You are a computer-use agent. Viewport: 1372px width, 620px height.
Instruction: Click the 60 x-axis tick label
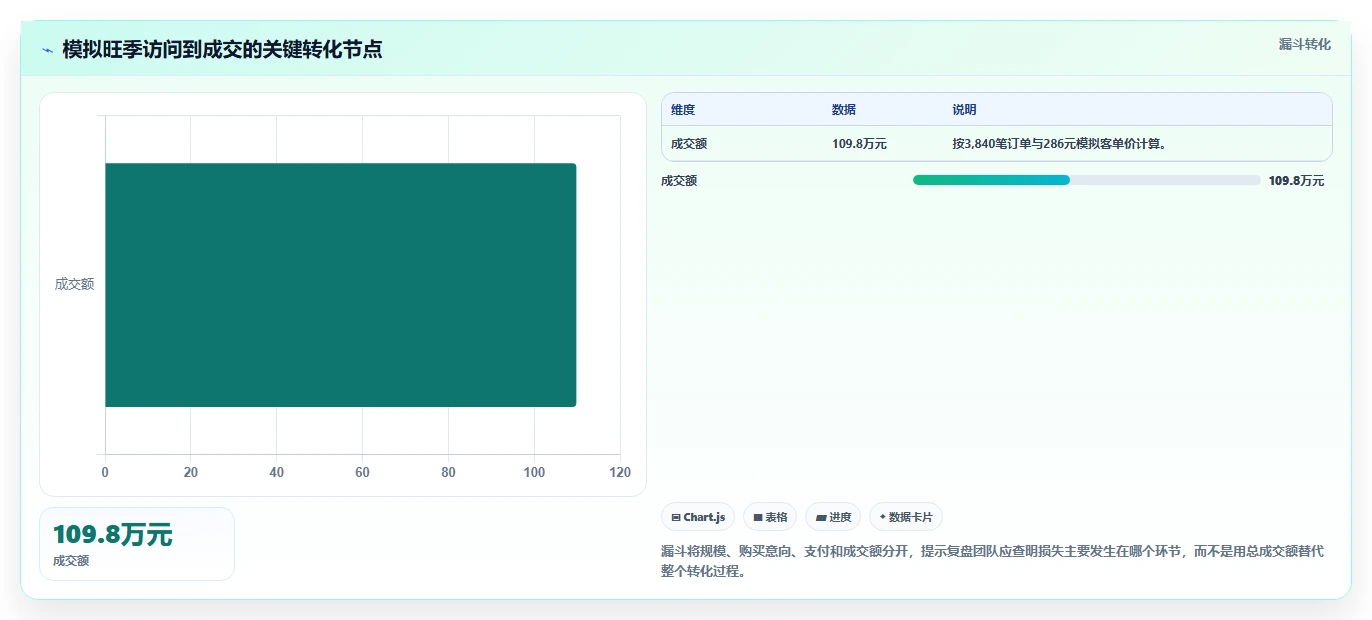[362, 473]
